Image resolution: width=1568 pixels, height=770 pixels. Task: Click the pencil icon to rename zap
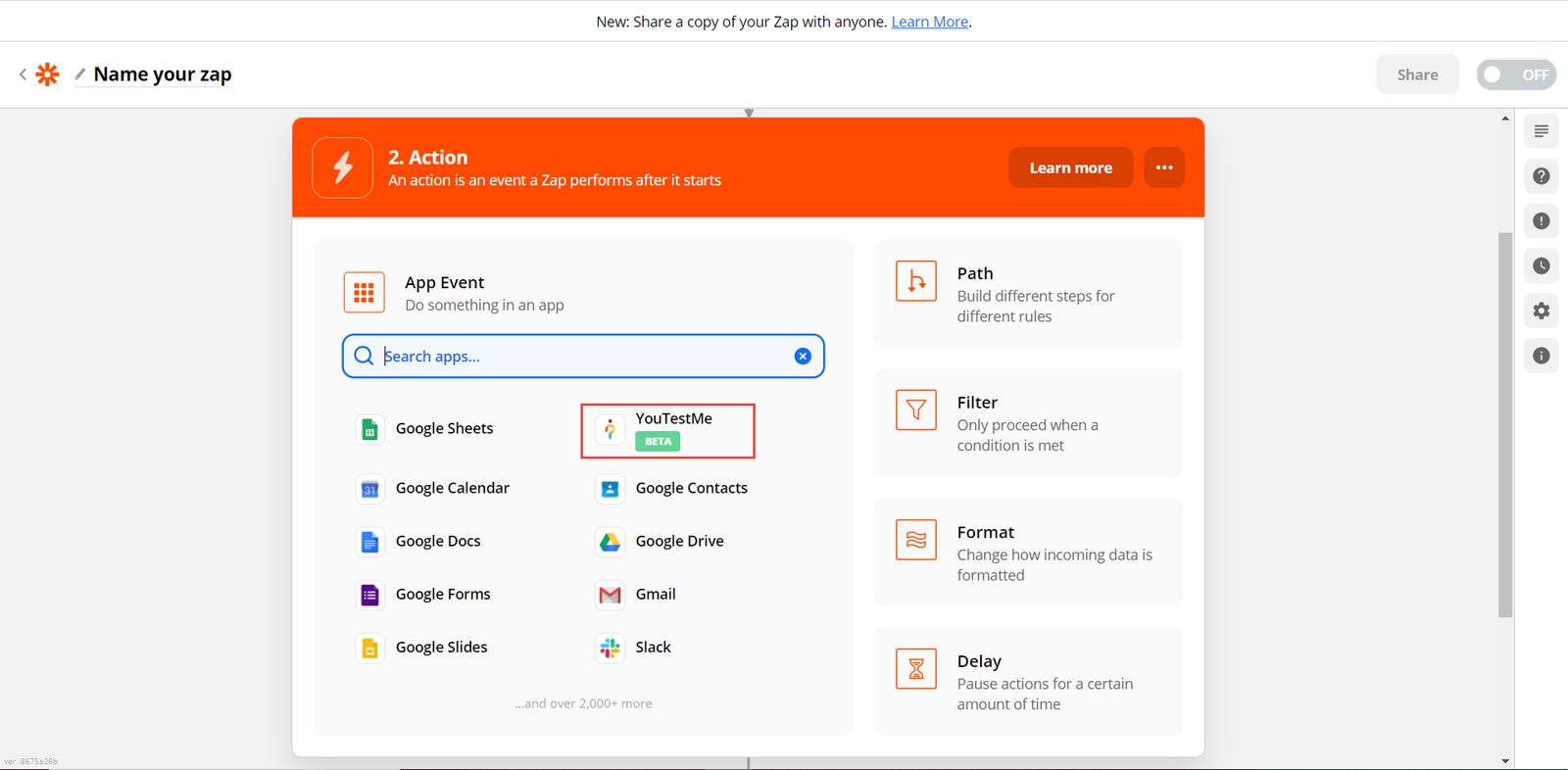point(80,74)
